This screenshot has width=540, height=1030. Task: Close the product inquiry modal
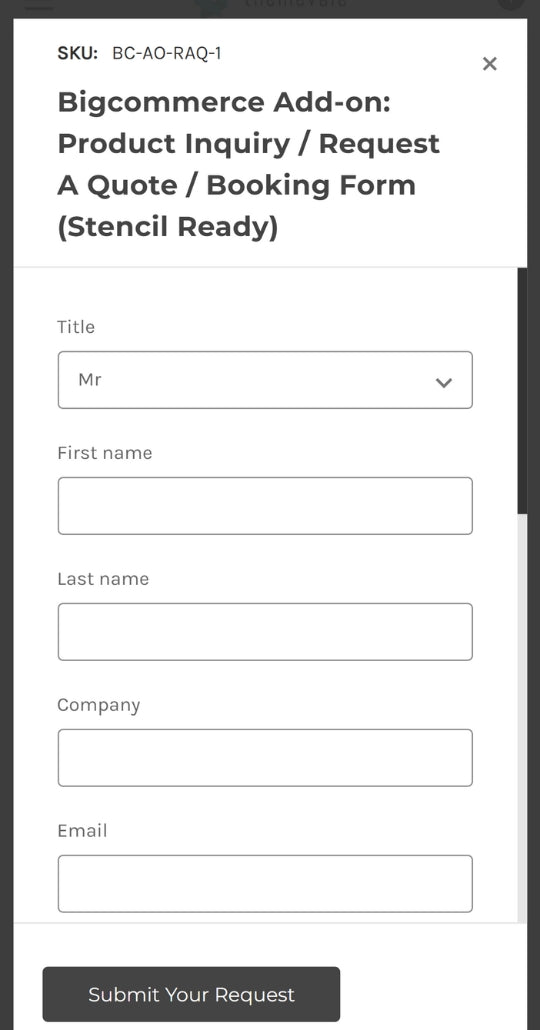coord(489,64)
